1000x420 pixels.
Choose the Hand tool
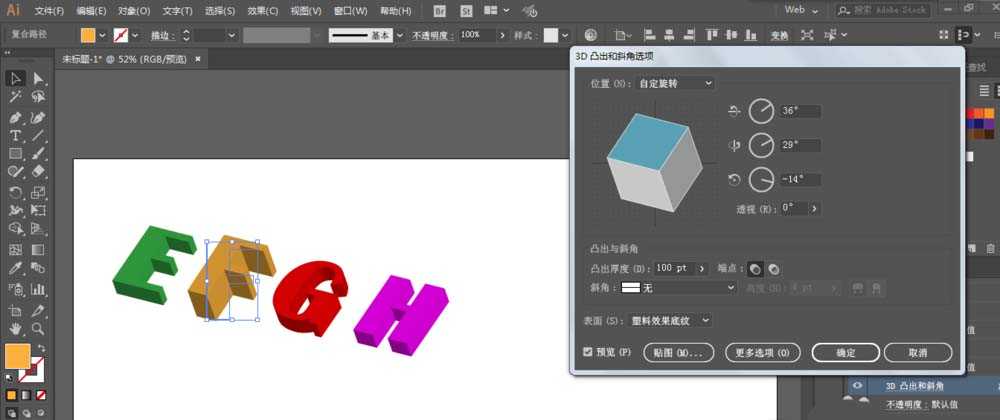(x=16, y=327)
